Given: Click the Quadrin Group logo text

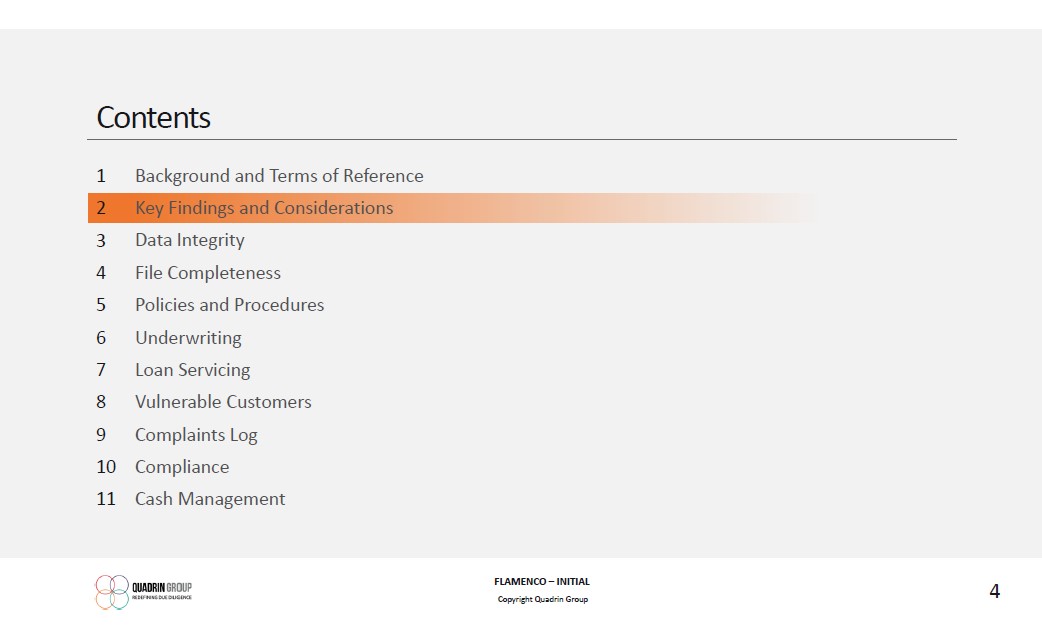Looking at the screenshot, I should (162, 587).
